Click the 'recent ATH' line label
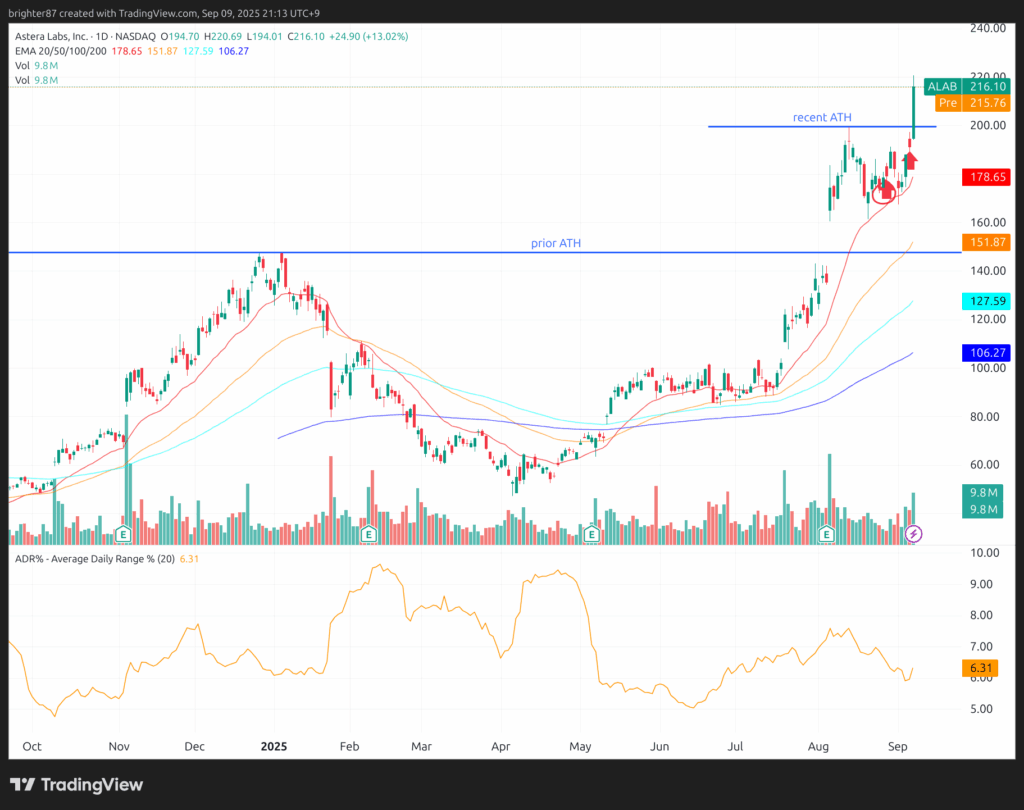This screenshot has width=1024, height=810. click(822, 118)
